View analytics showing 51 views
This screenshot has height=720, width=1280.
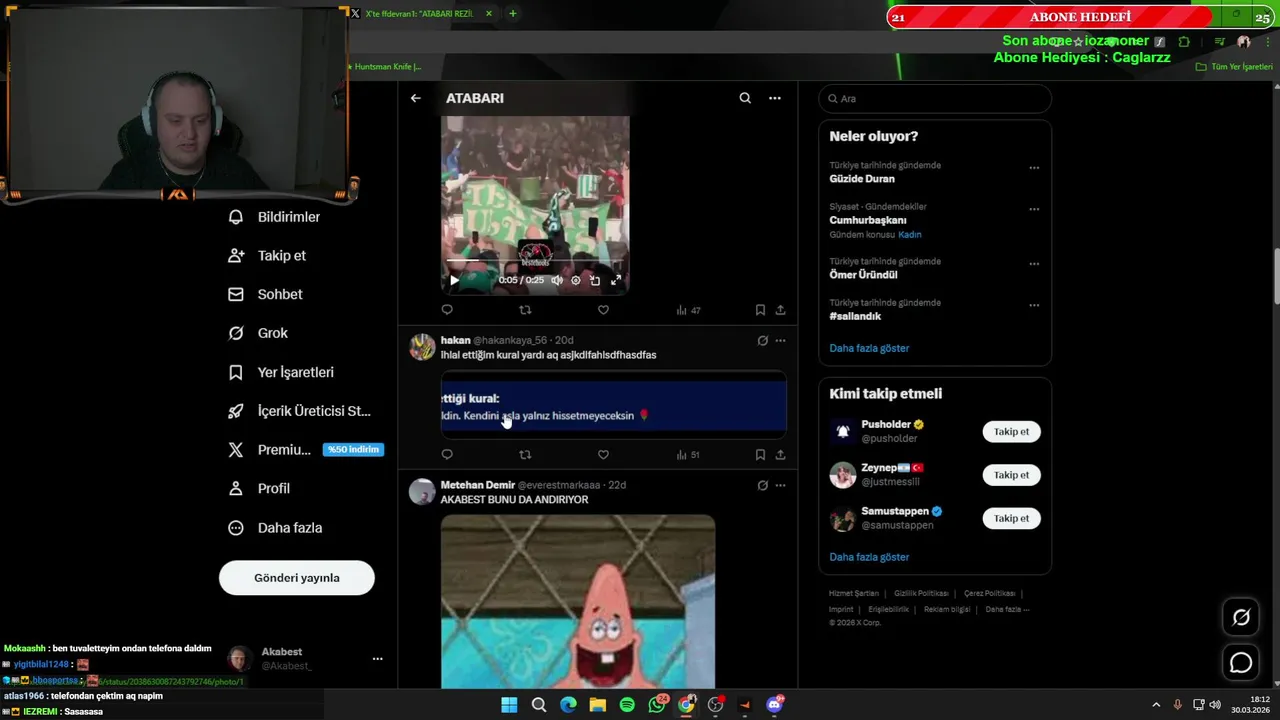click(x=688, y=455)
